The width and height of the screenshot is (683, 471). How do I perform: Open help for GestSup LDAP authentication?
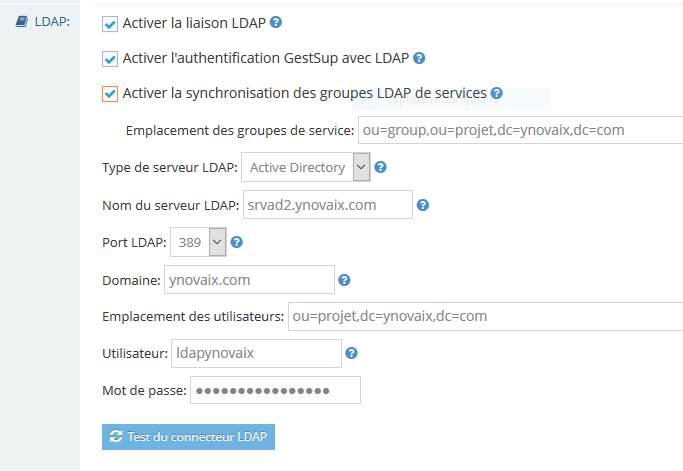tap(419, 58)
